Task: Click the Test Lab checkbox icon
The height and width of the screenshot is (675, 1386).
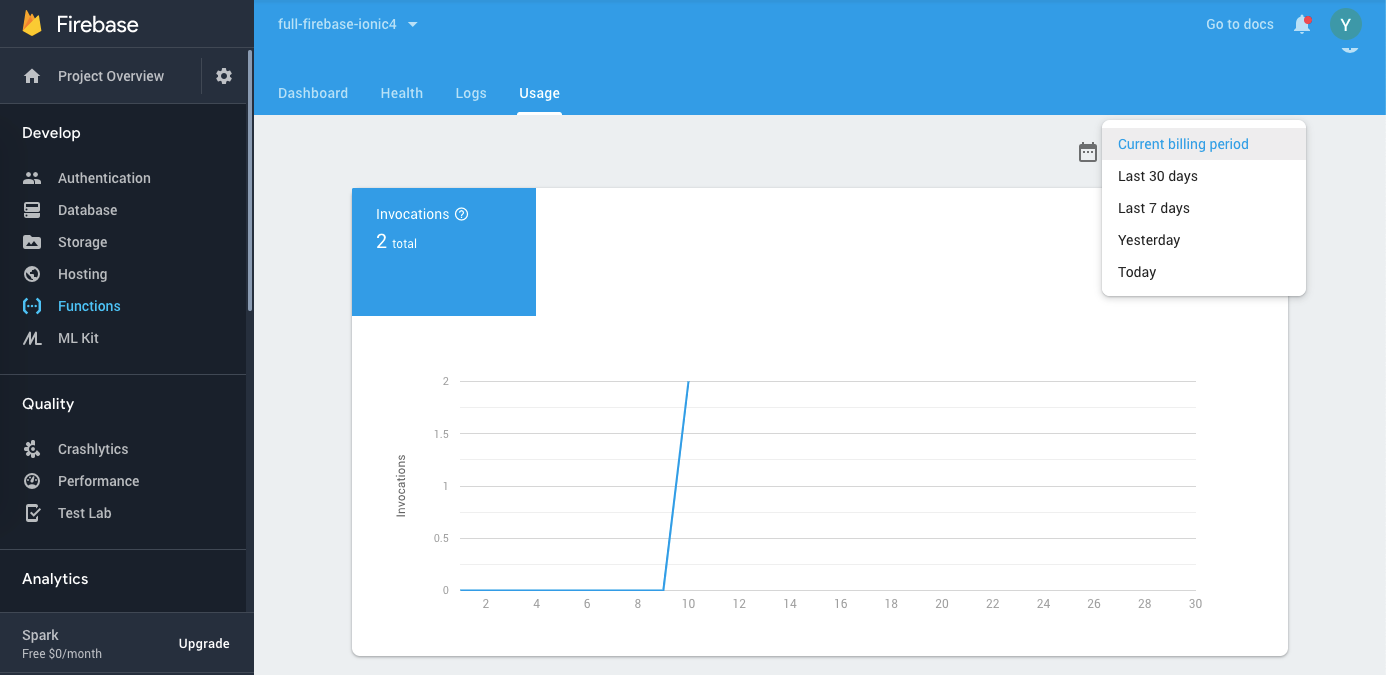Action: click(32, 513)
